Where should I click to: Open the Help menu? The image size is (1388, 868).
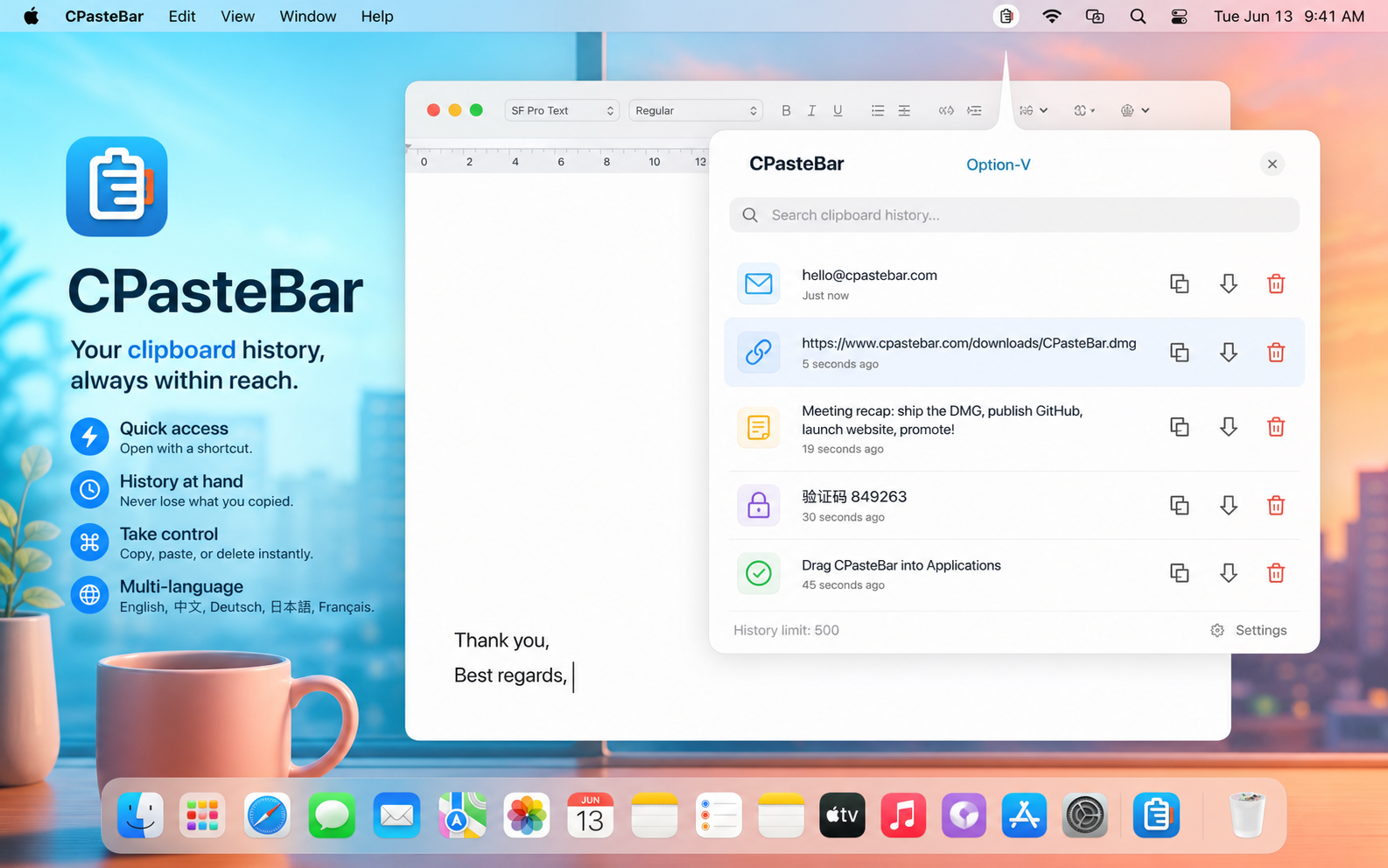(377, 16)
